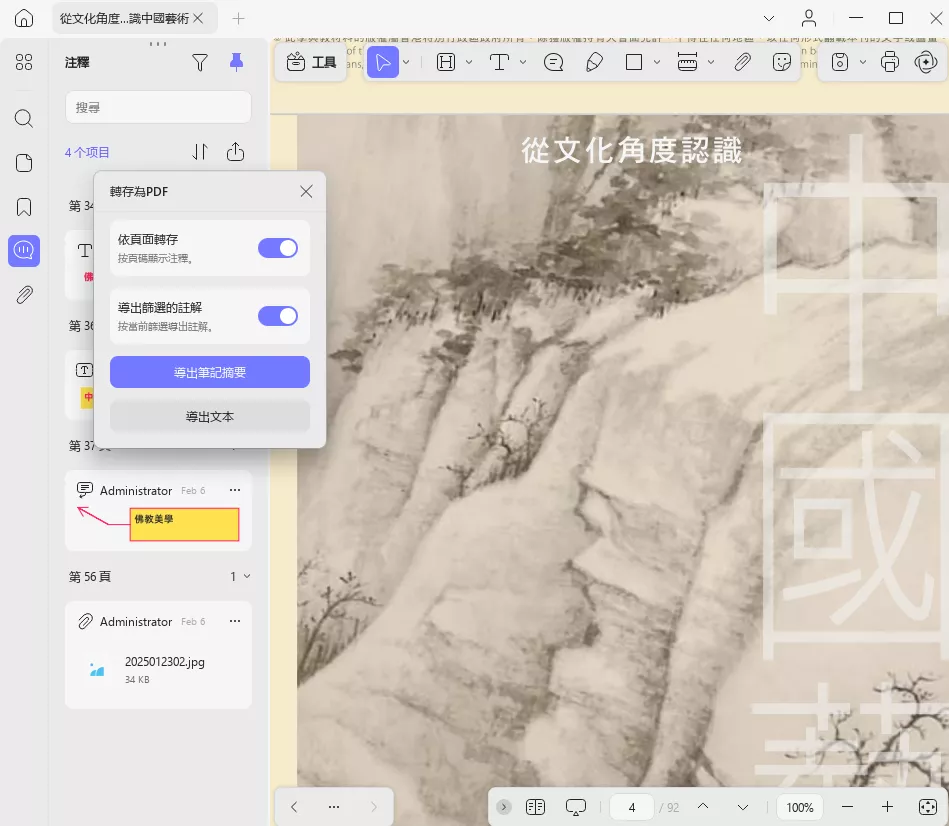The width and height of the screenshot is (949, 826).
Task: Go to previous page with up arrow
Action: (703, 807)
